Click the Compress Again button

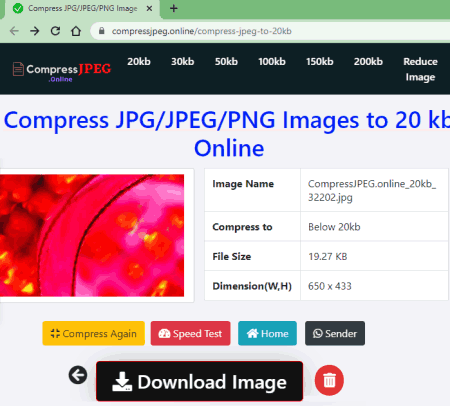[x=94, y=333]
